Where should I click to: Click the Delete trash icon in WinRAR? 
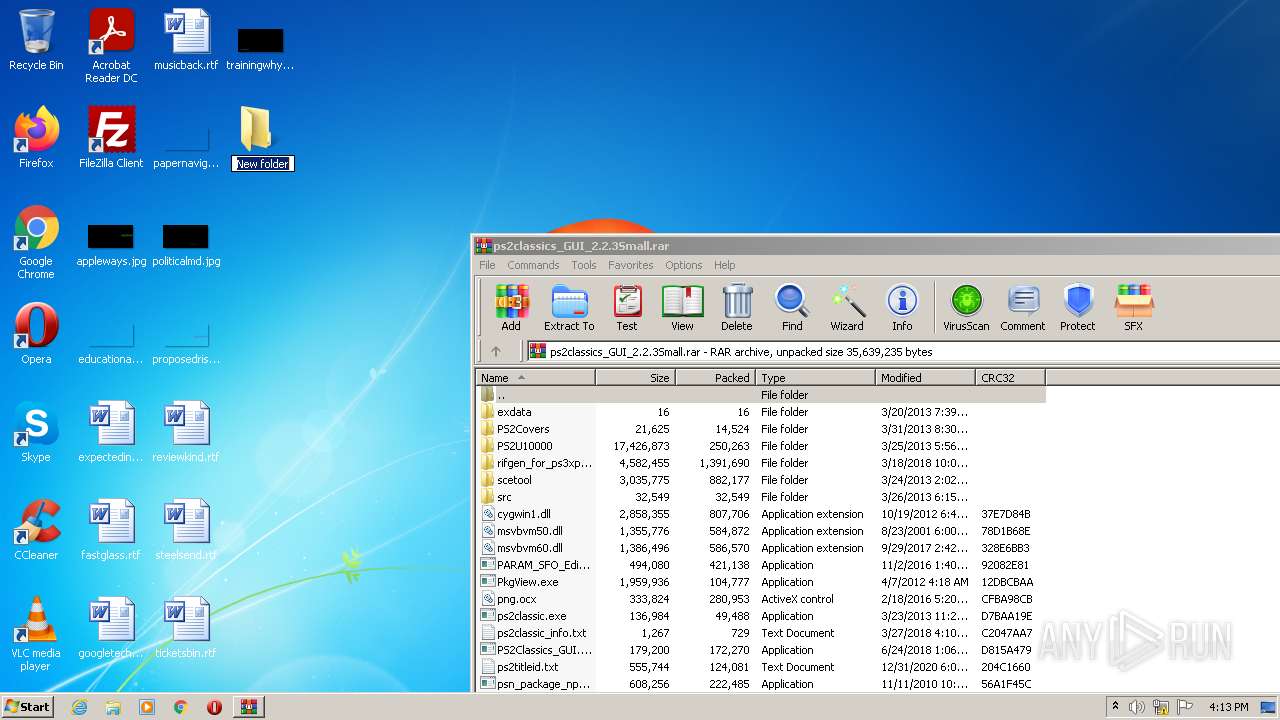pos(737,308)
